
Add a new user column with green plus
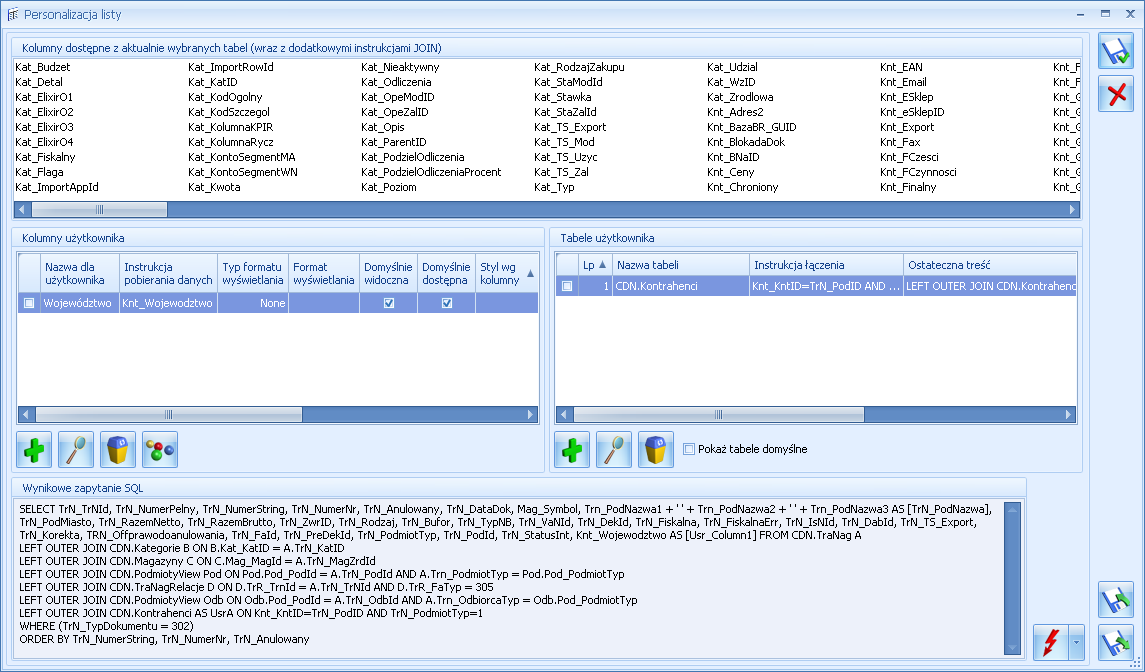(x=34, y=449)
